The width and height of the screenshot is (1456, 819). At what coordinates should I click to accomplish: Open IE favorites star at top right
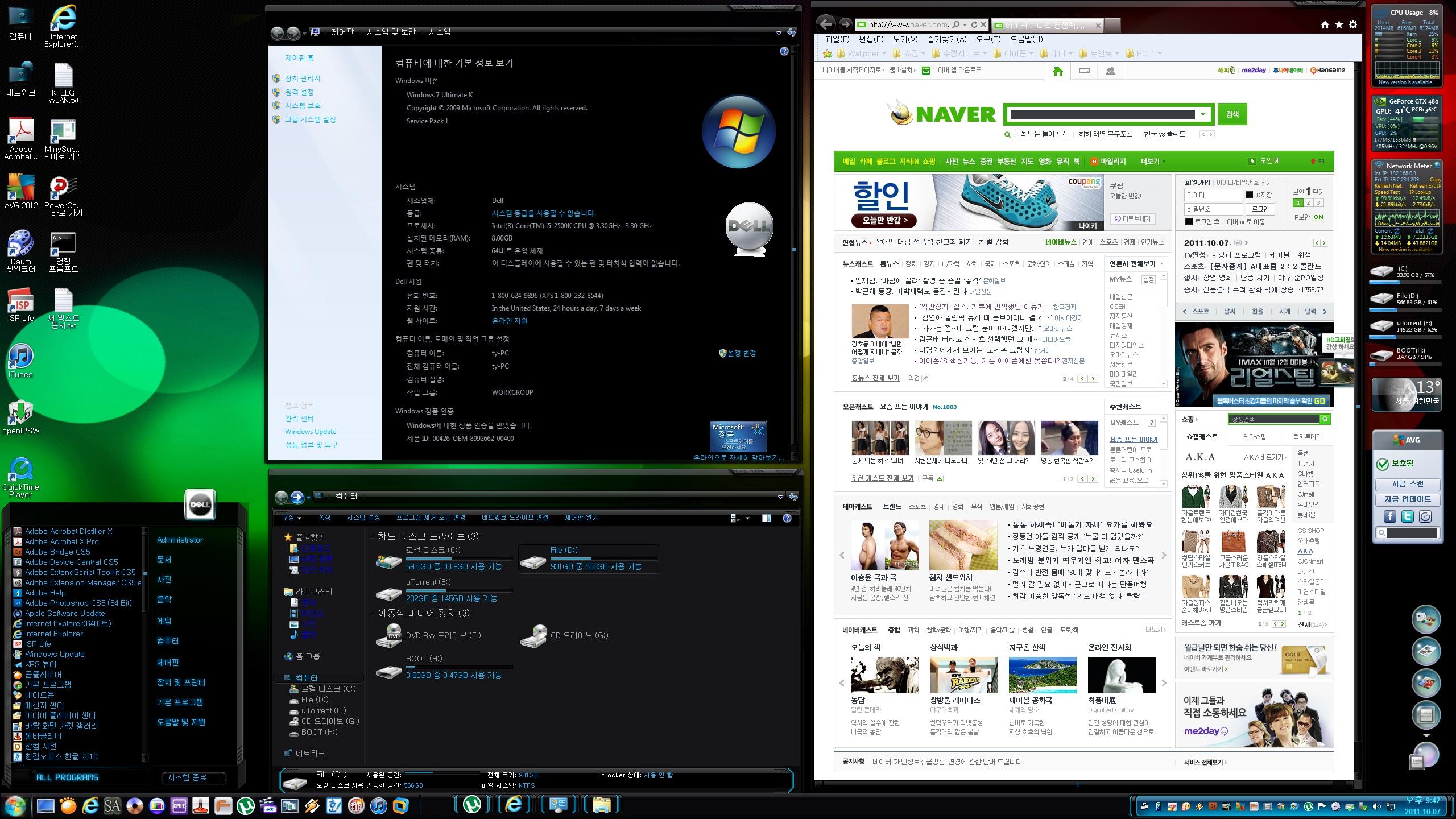pyautogui.click(x=1339, y=24)
